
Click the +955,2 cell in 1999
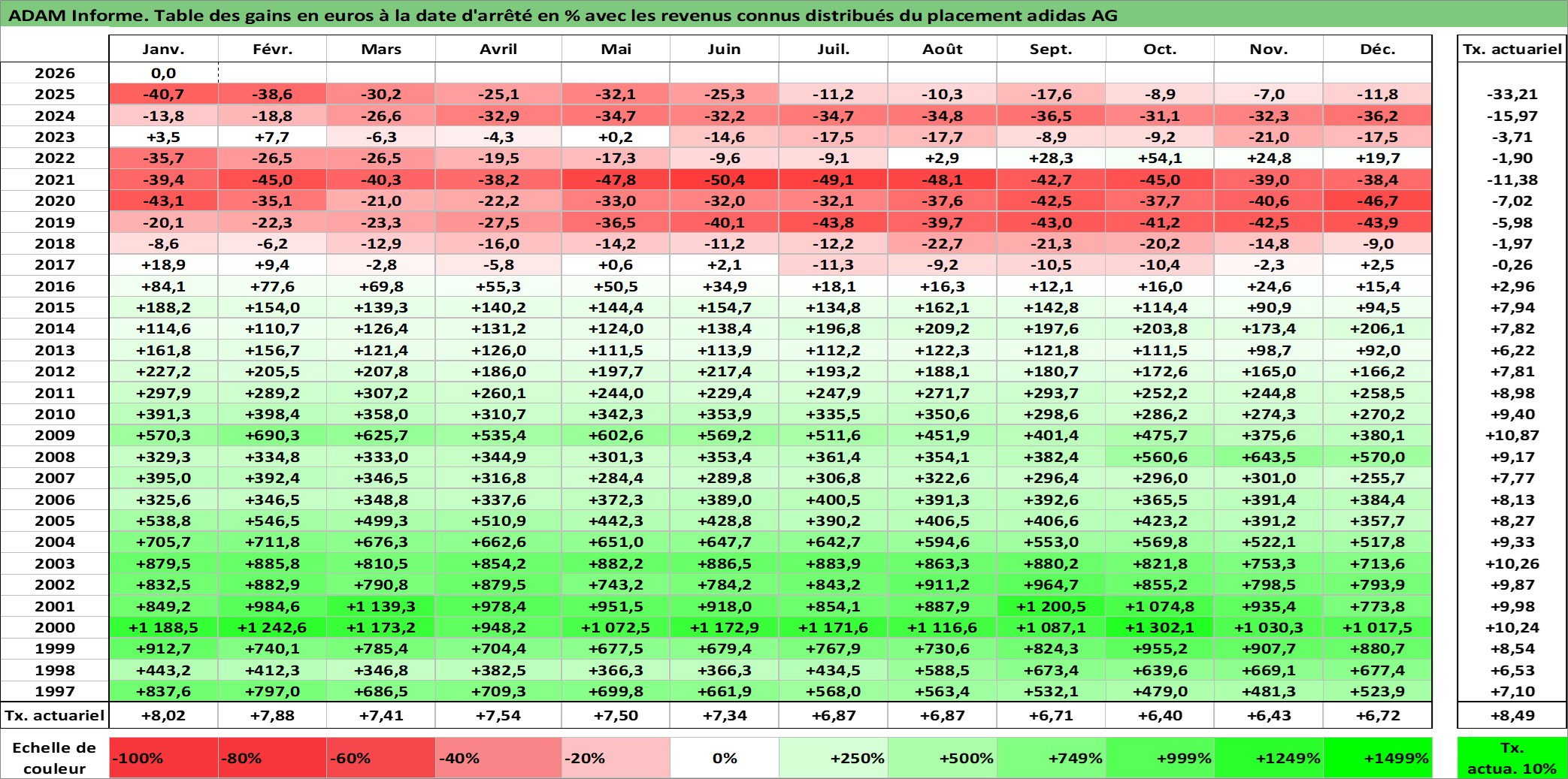[1160, 648]
